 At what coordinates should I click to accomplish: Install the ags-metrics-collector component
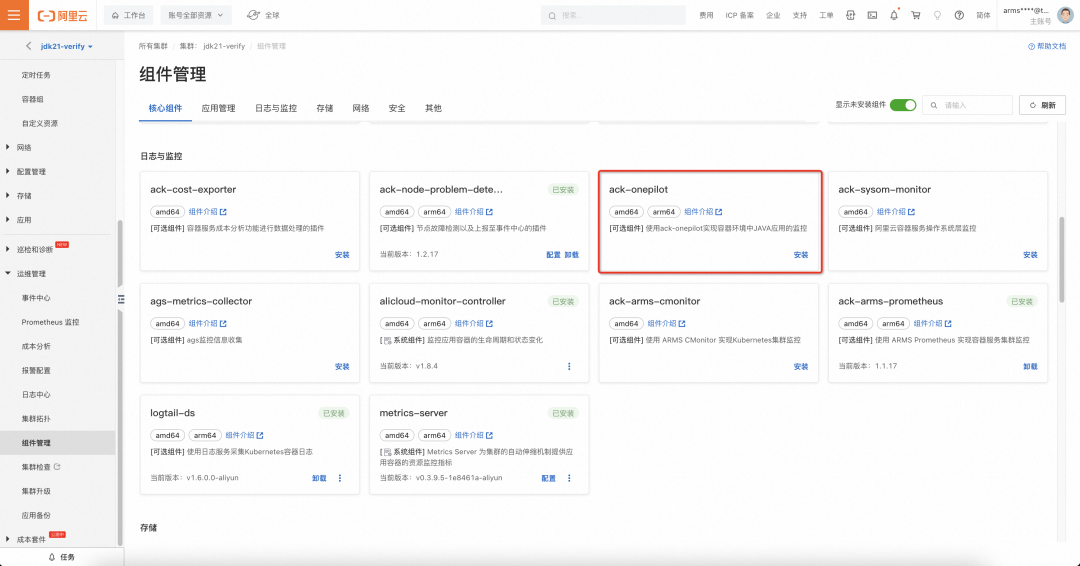click(x=342, y=366)
